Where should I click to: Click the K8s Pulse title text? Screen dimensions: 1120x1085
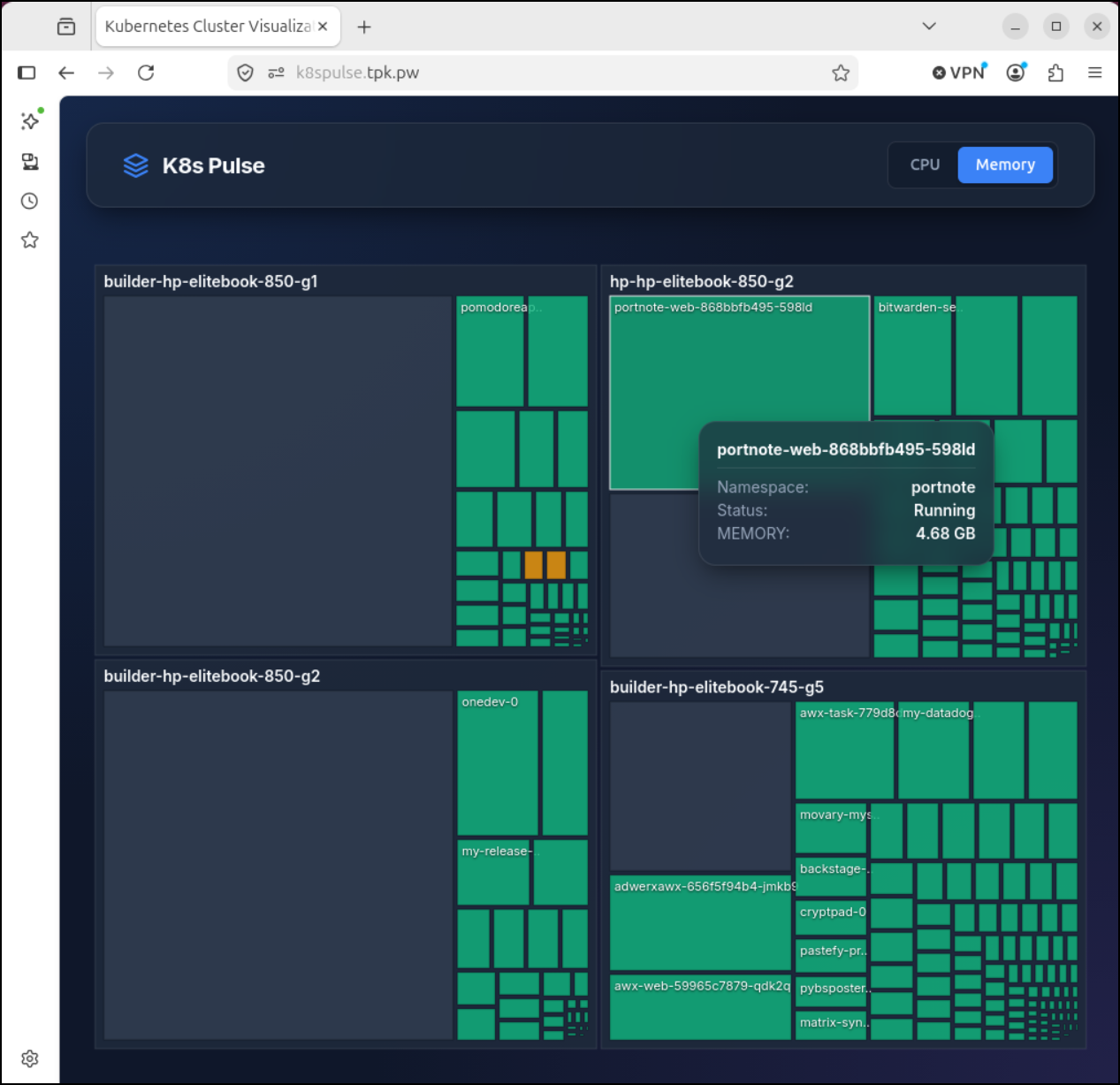coord(213,165)
